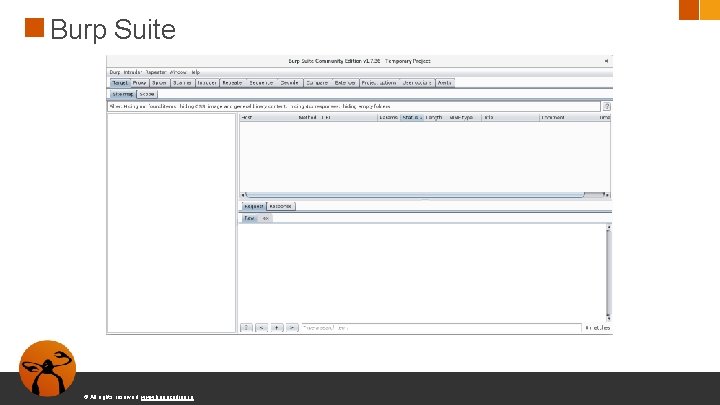
Task: Click the horizontal scrollbar right arrow
Action: (607, 195)
